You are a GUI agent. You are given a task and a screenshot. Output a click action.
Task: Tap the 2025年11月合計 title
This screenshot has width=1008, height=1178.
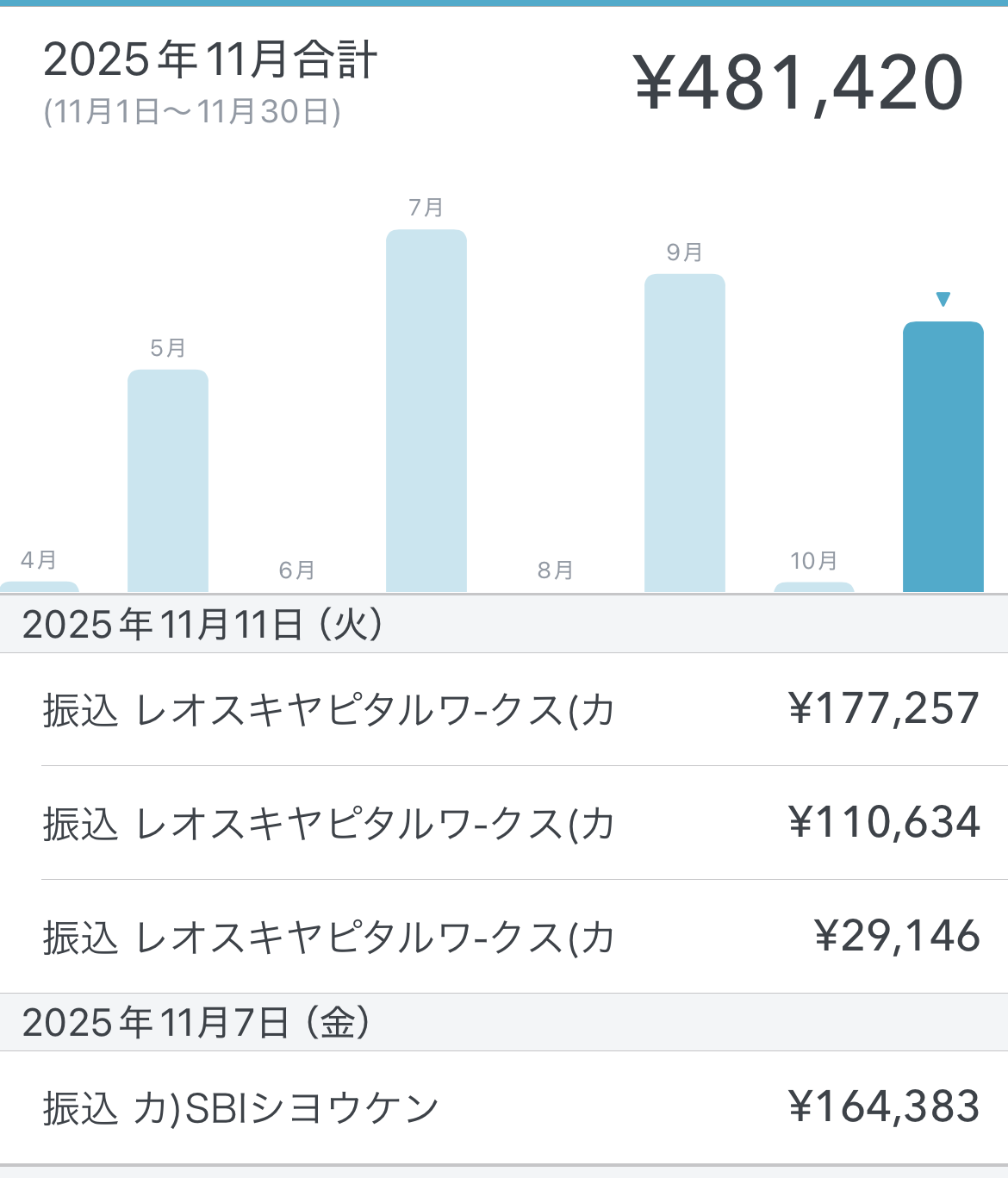pyautogui.click(x=210, y=60)
